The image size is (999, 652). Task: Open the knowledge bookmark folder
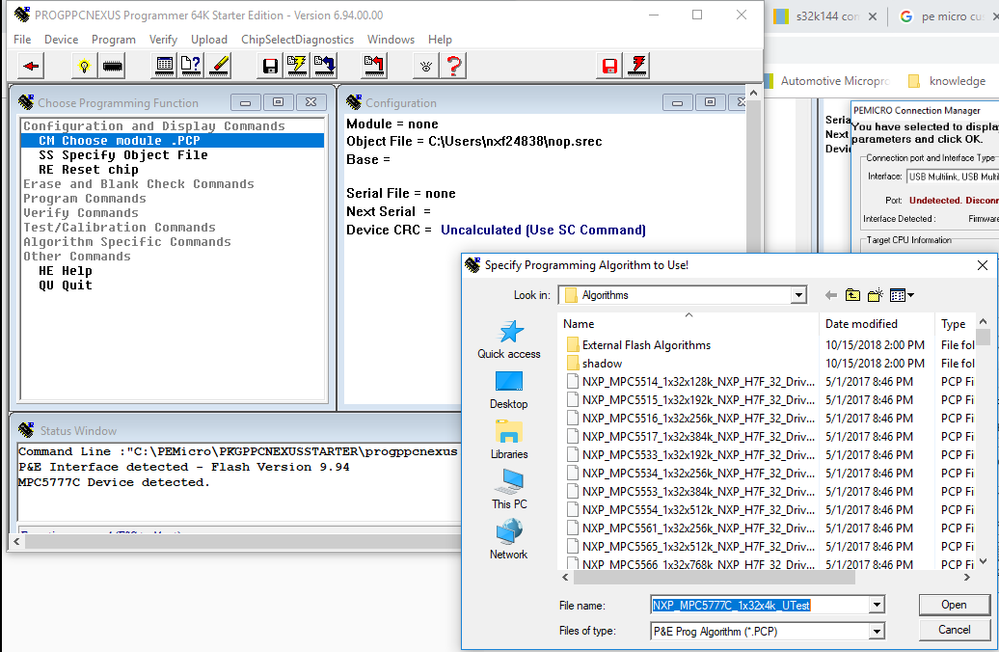pos(947,81)
